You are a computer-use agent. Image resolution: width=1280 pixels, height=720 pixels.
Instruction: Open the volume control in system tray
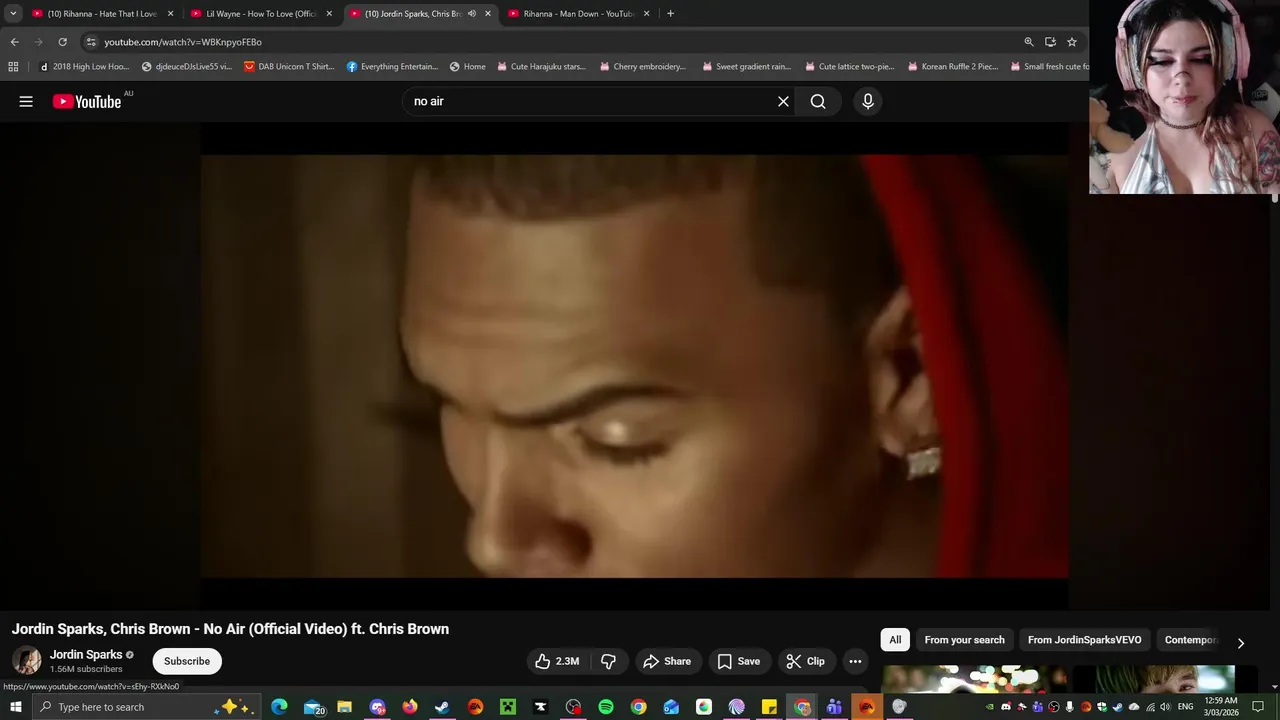pos(1165,707)
